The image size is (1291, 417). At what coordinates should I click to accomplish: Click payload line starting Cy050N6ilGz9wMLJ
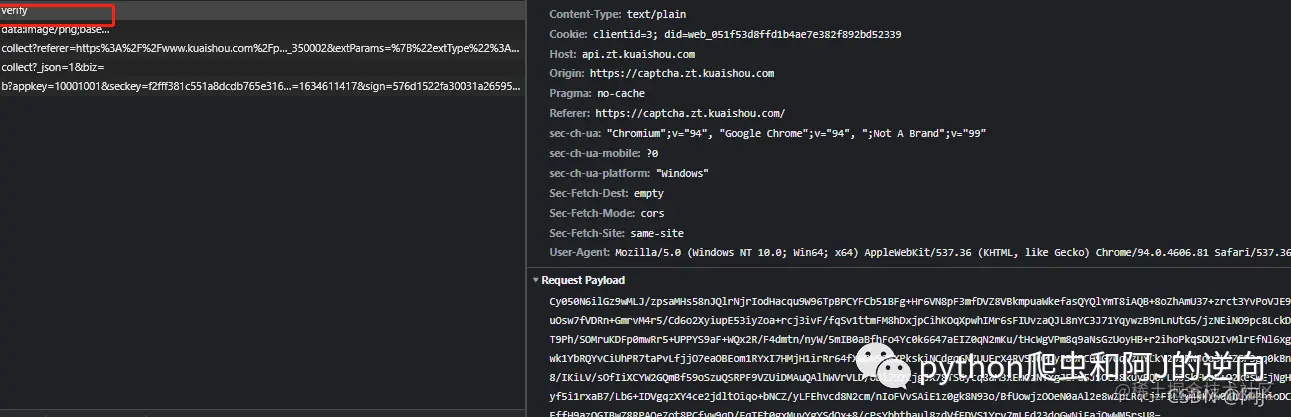tap(920, 301)
